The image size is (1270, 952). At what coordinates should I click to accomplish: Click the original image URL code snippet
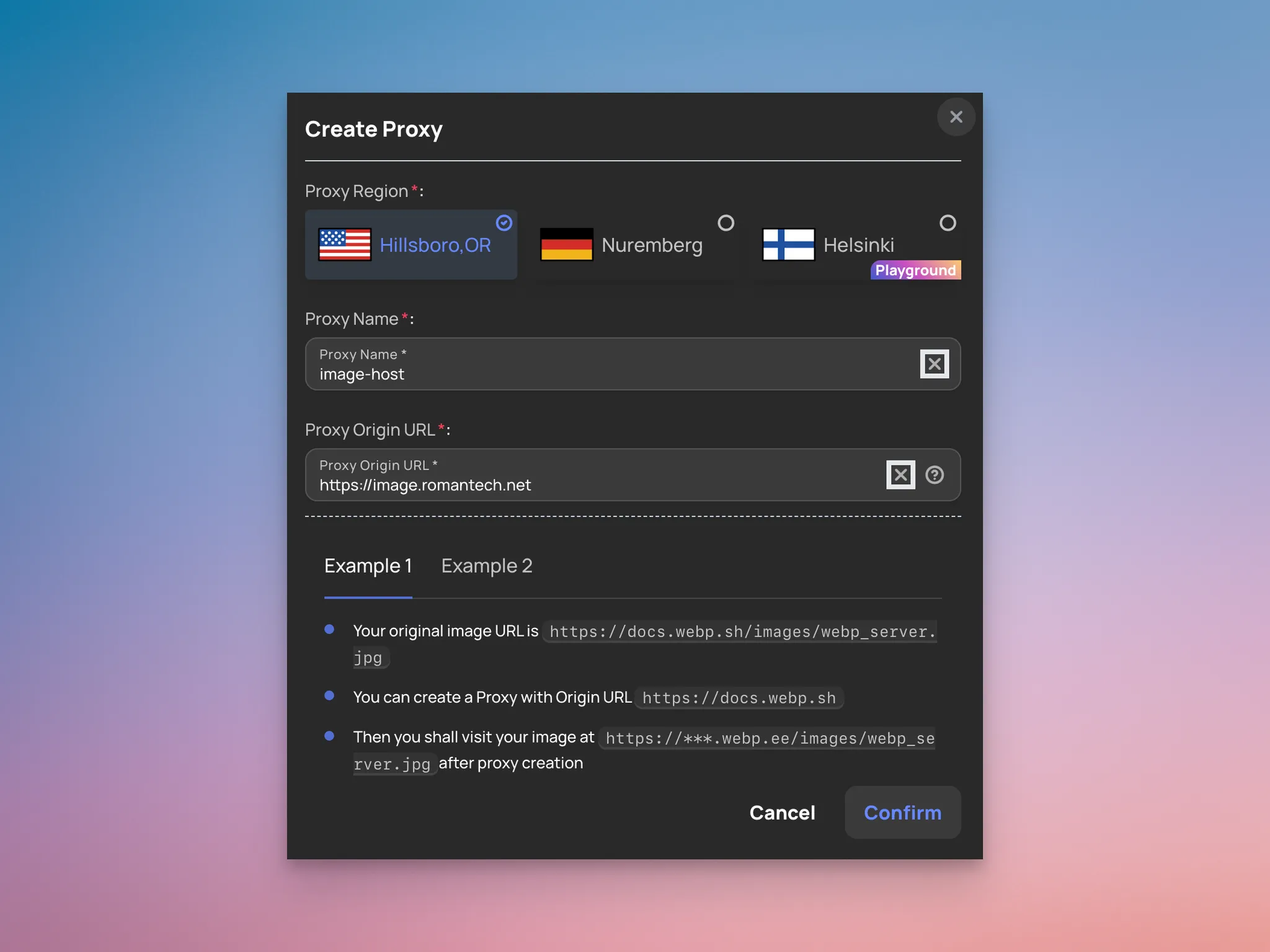[x=742, y=632]
